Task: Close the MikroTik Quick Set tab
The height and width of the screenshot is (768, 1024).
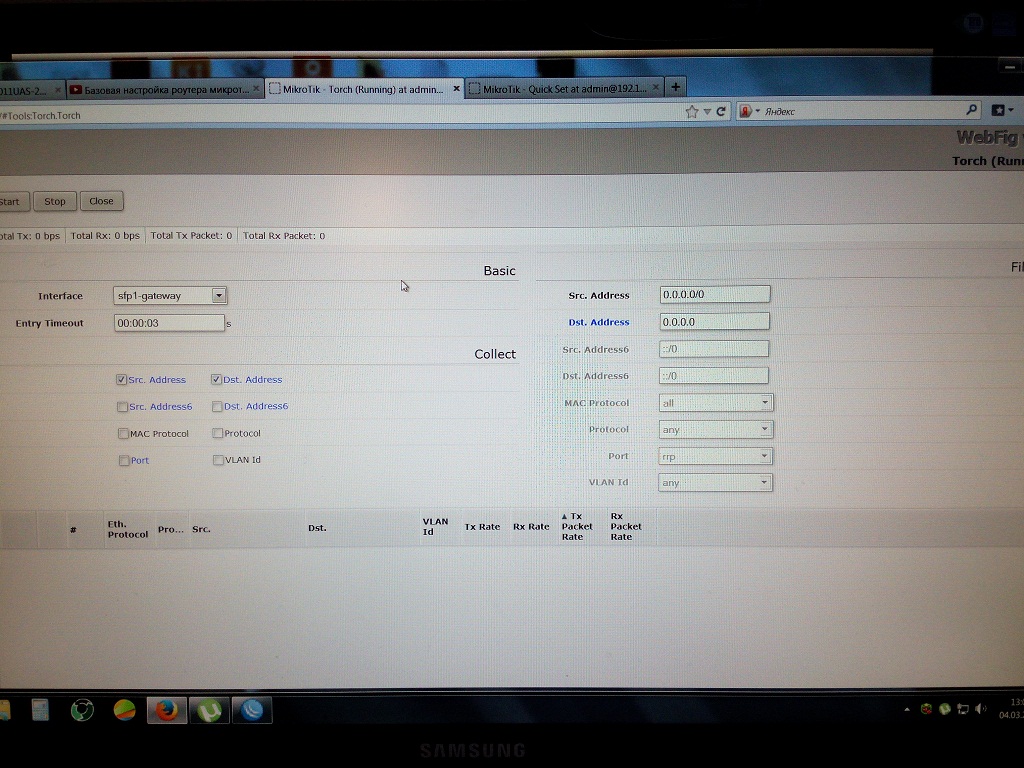Action: tap(656, 88)
